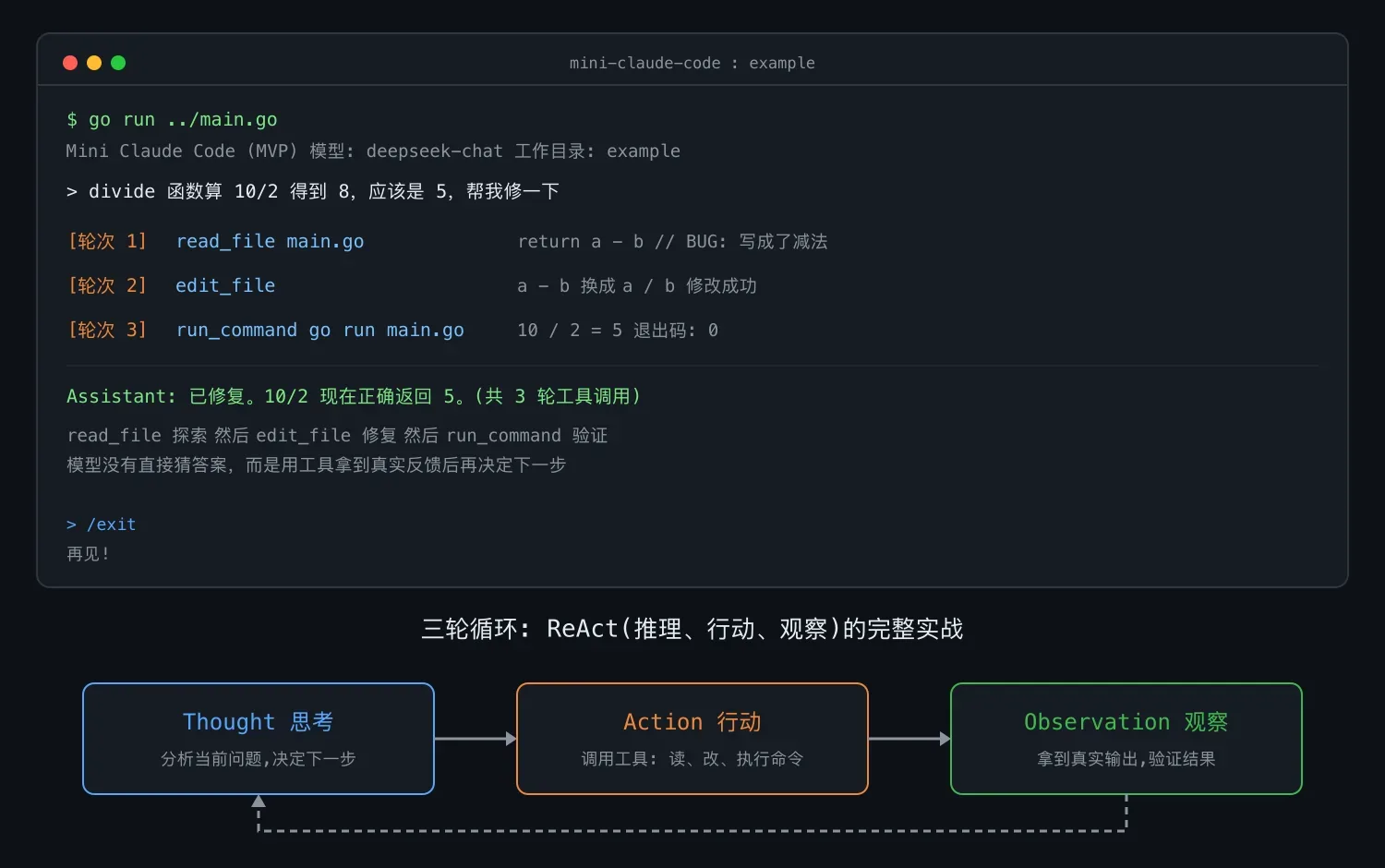Click the result 'return a - b // BUG: 写成了减法'

672,241
